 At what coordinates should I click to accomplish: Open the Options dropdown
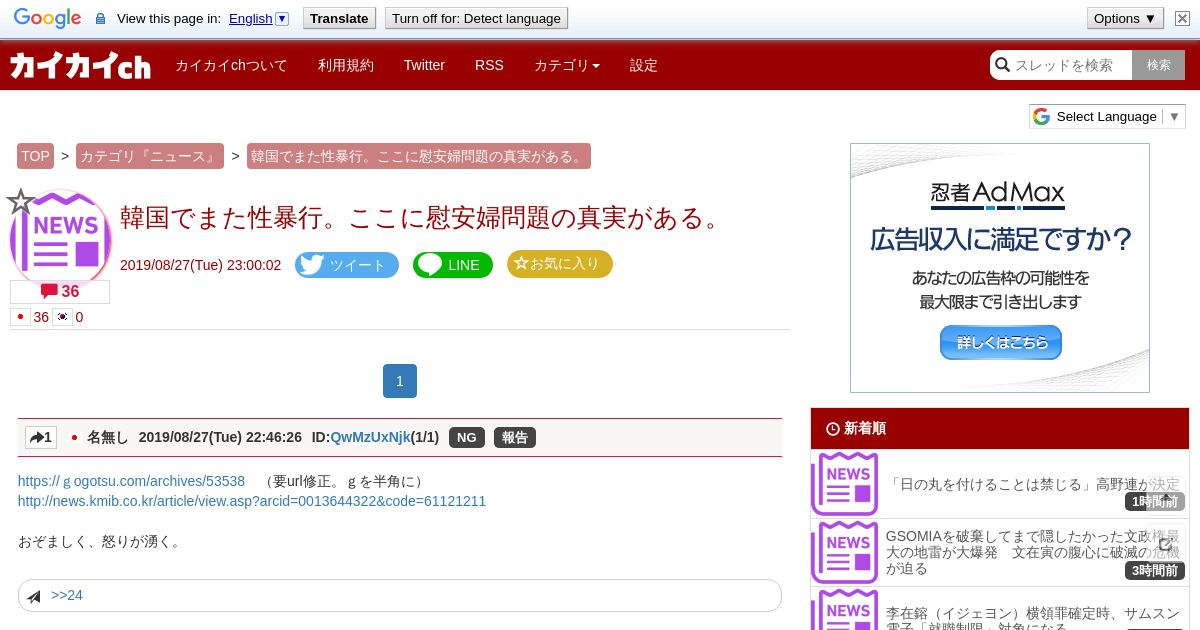click(1125, 18)
